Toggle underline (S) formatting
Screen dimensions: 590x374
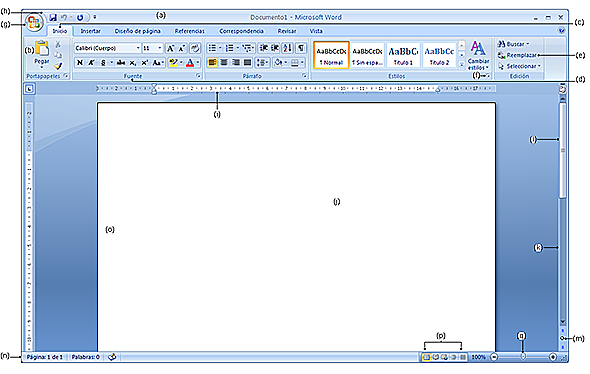(103, 62)
